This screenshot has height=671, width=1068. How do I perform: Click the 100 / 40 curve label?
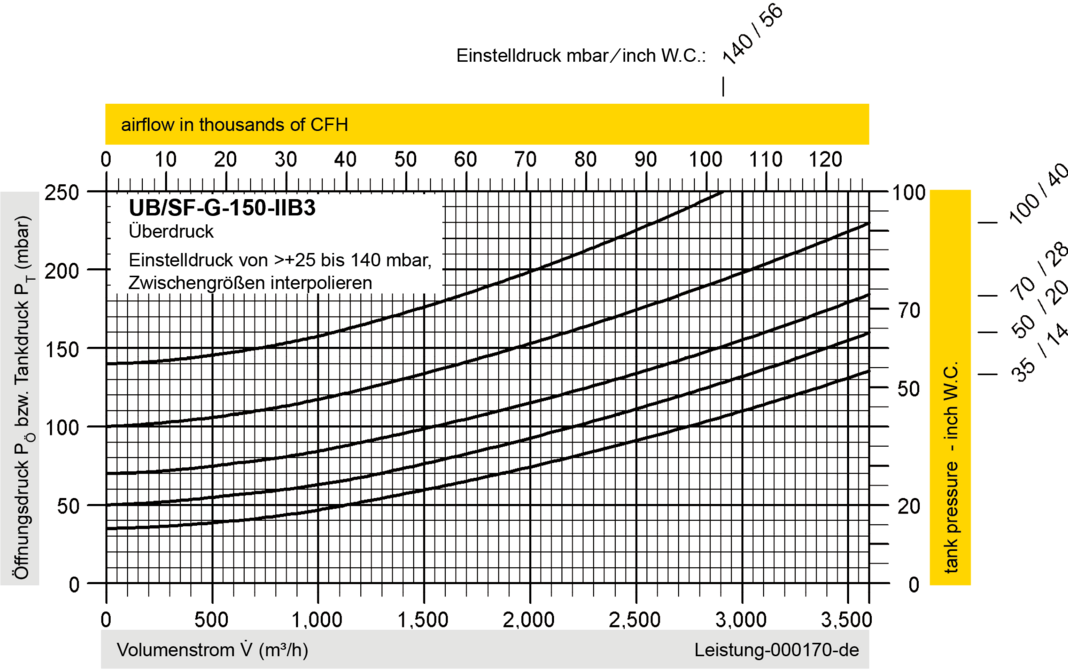tap(1038, 193)
